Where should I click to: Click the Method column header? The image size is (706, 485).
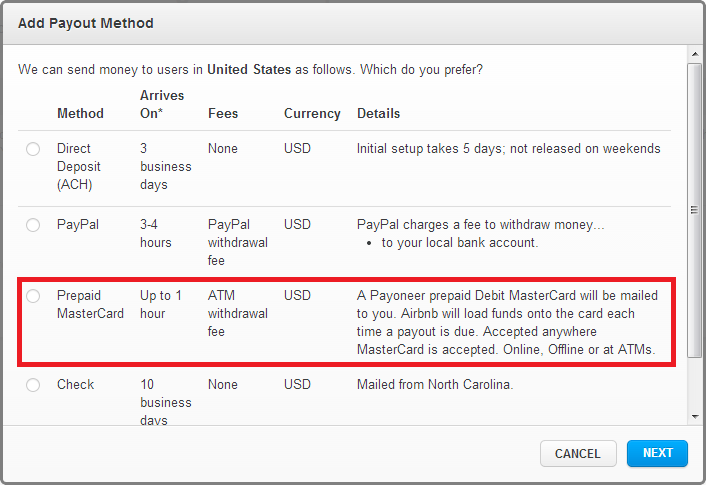[80, 113]
